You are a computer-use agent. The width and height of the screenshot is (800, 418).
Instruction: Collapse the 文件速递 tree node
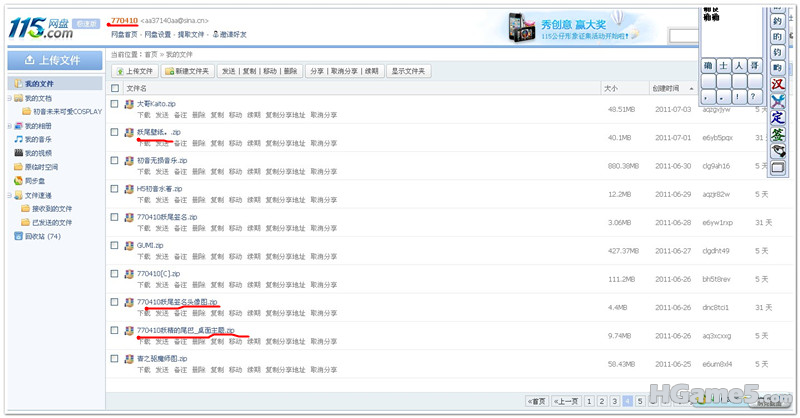[10, 195]
